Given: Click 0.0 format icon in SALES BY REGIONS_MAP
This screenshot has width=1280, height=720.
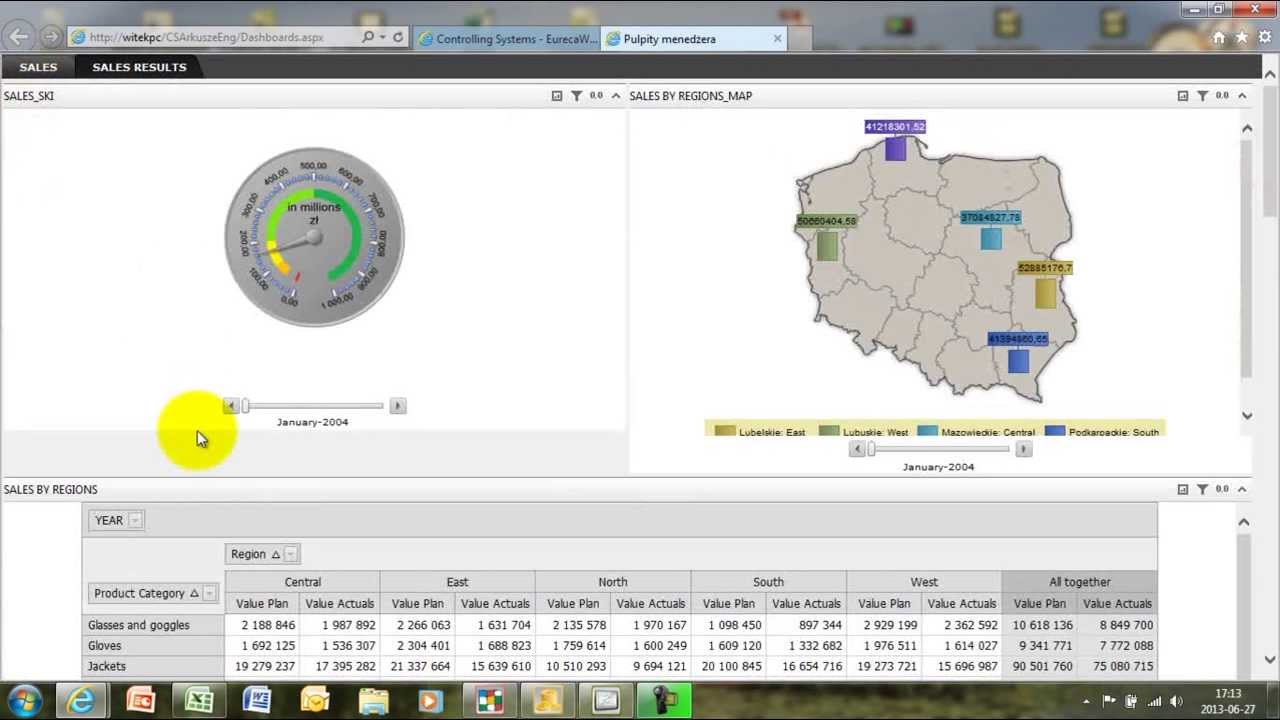Looking at the screenshot, I should [1222, 95].
